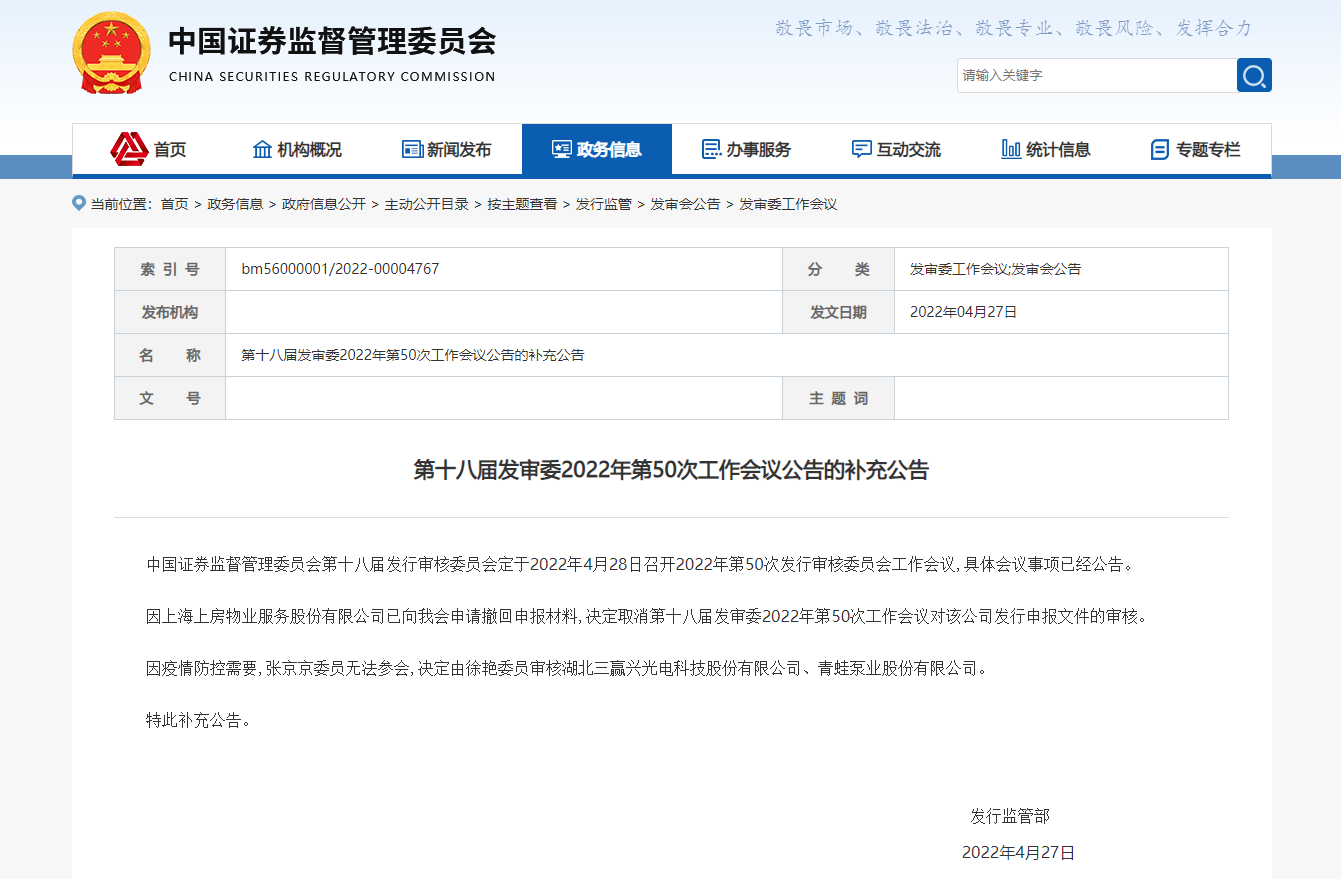This screenshot has width=1341, height=879.
Task: Select the 政务信息 navigation tab
Action: tap(597, 150)
